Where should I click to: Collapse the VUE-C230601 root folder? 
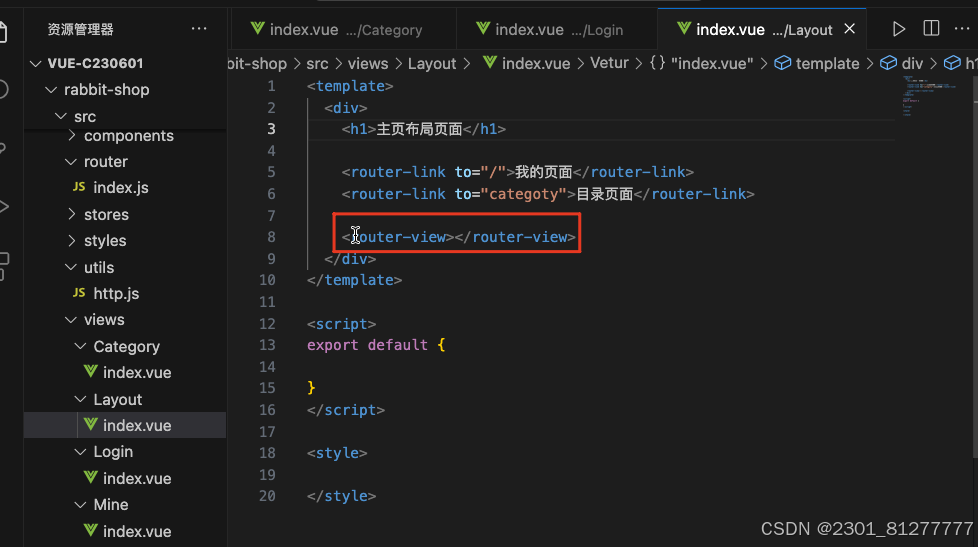36,64
